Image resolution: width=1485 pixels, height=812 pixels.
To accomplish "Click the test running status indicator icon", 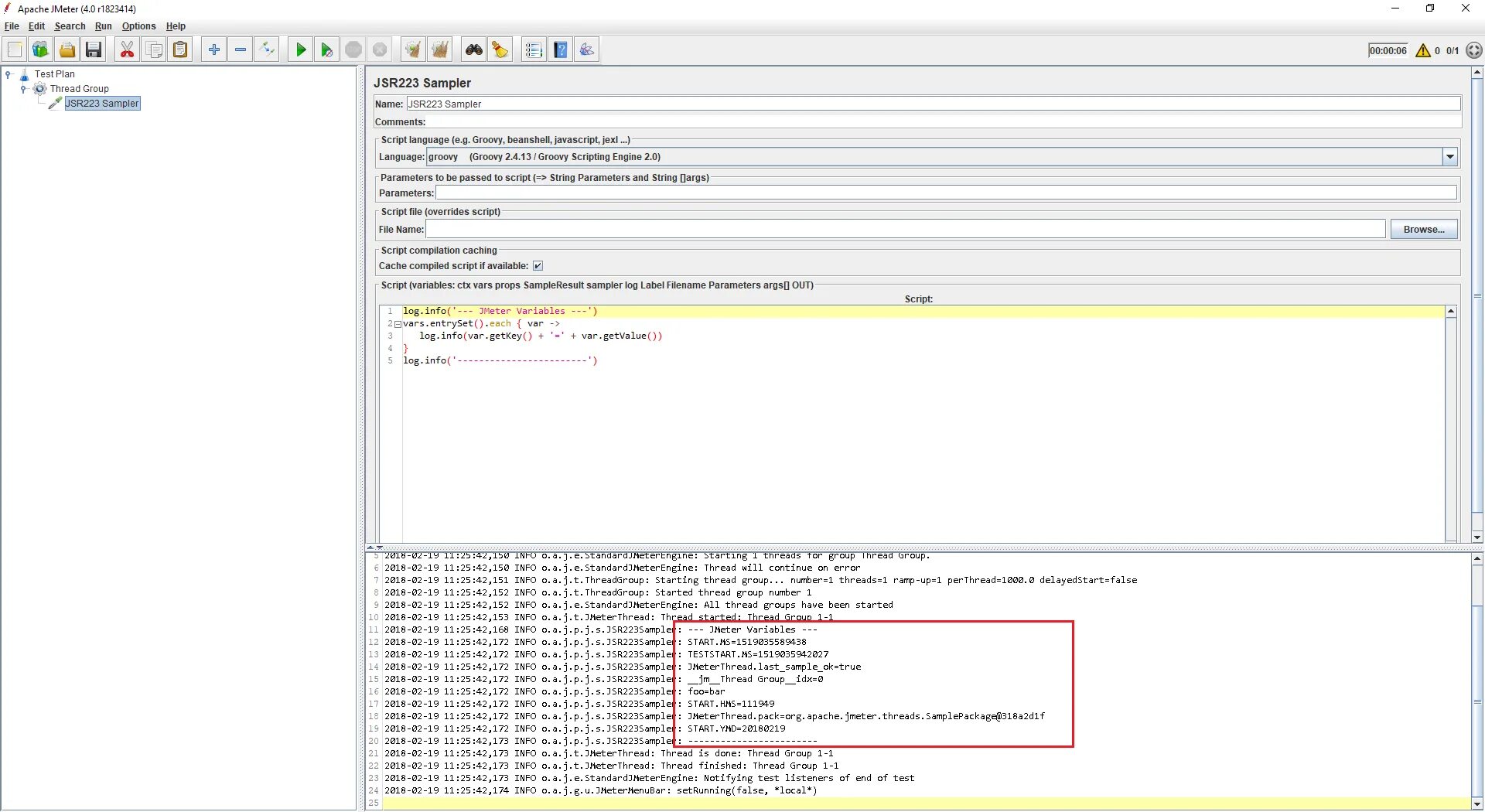I will pyautogui.click(x=1474, y=51).
